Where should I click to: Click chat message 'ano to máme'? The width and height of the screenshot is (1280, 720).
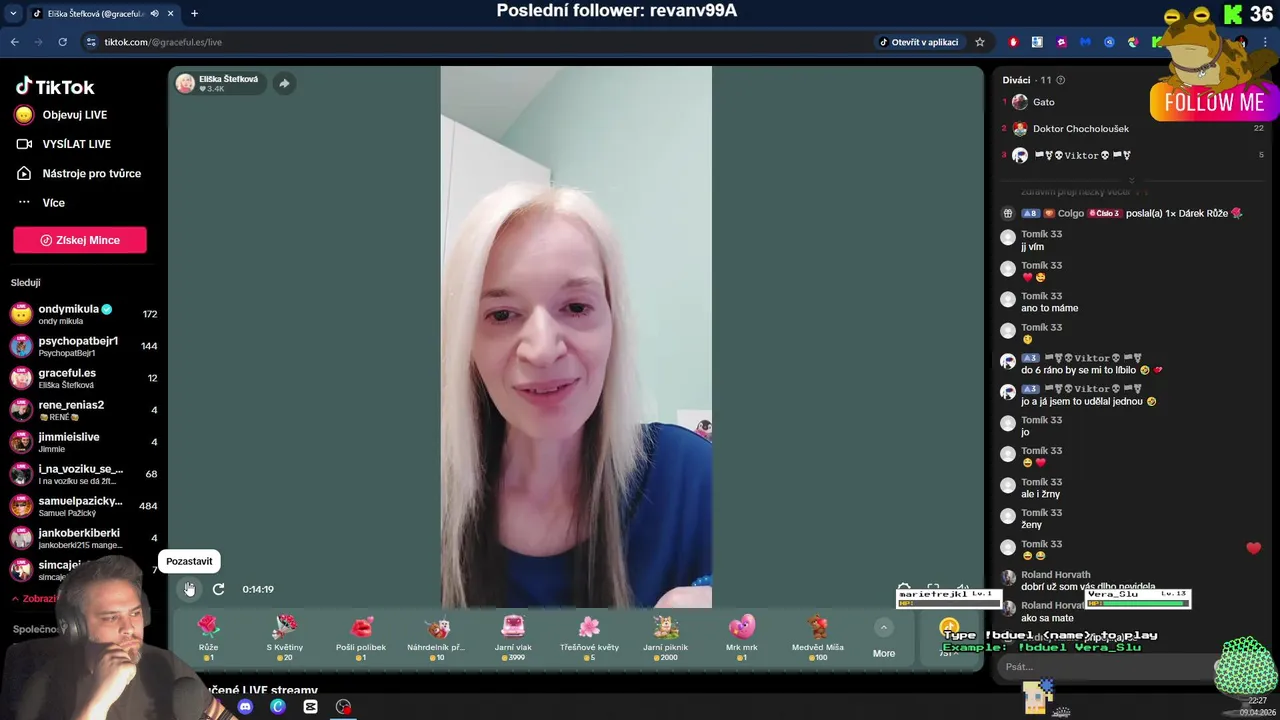point(1049,308)
